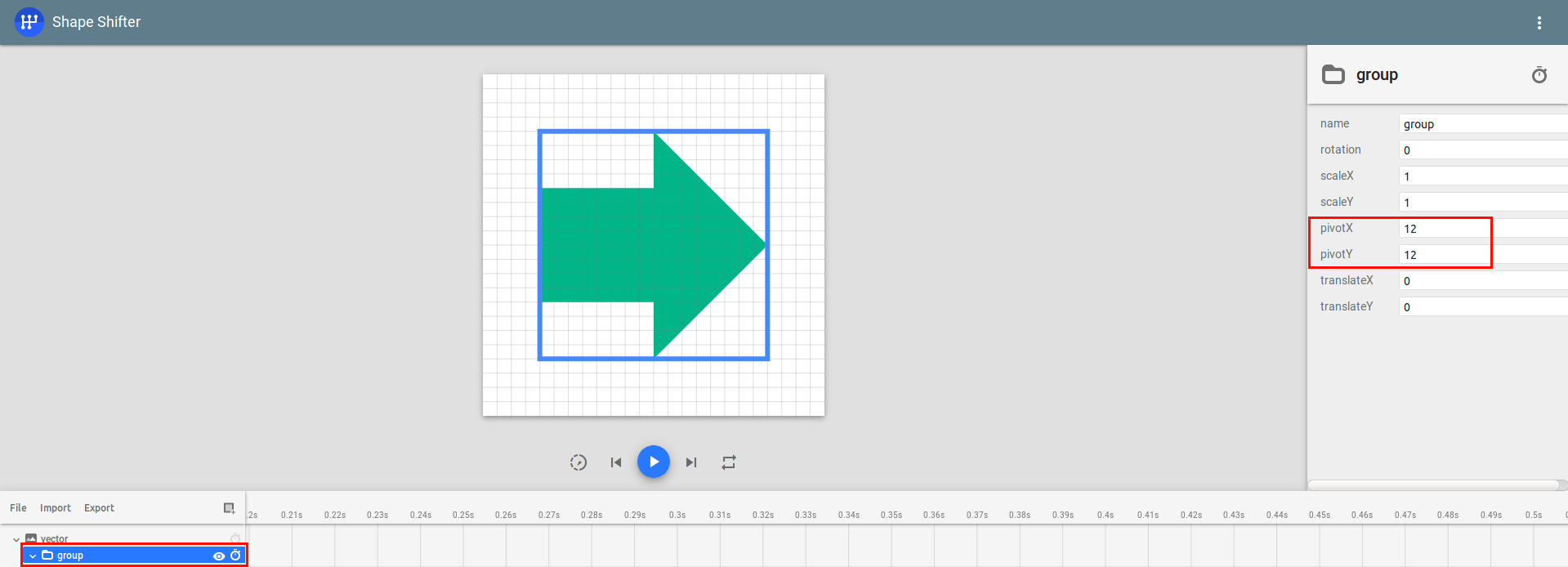1568x567 pixels.
Task: Collapse the group layer chevron
Action: tap(33, 556)
